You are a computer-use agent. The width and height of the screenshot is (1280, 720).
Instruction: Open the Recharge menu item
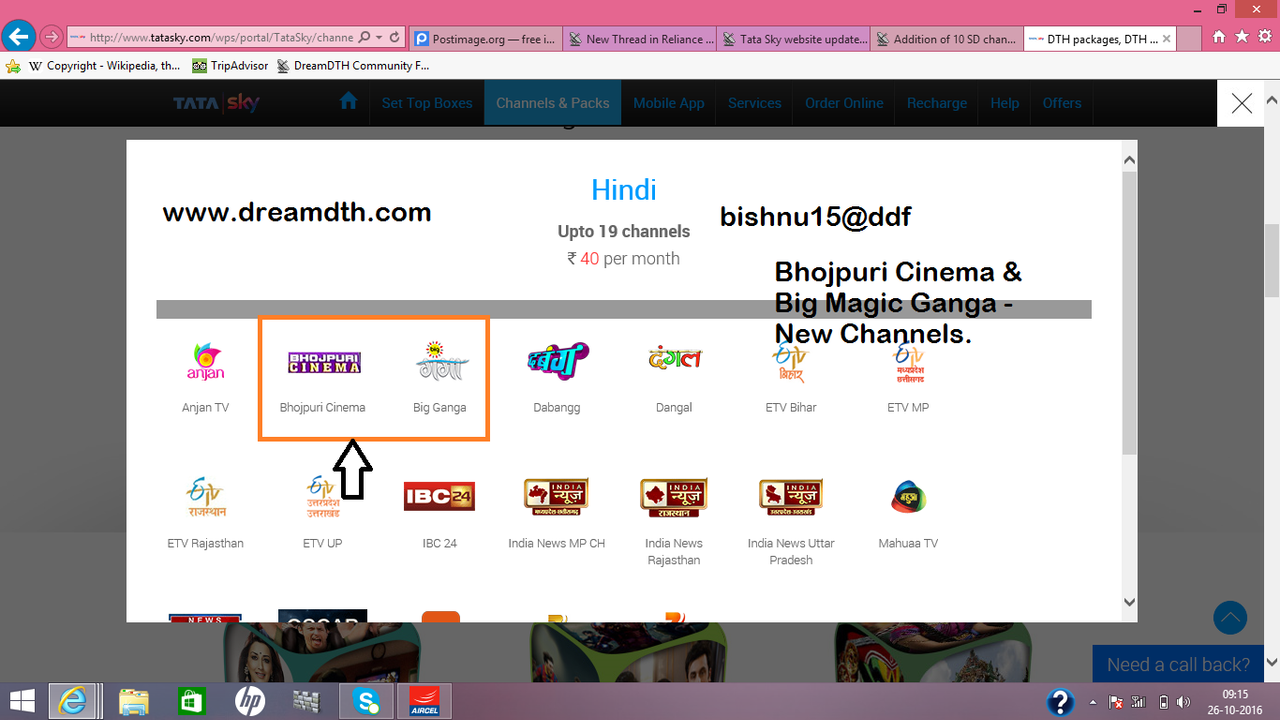(937, 103)
